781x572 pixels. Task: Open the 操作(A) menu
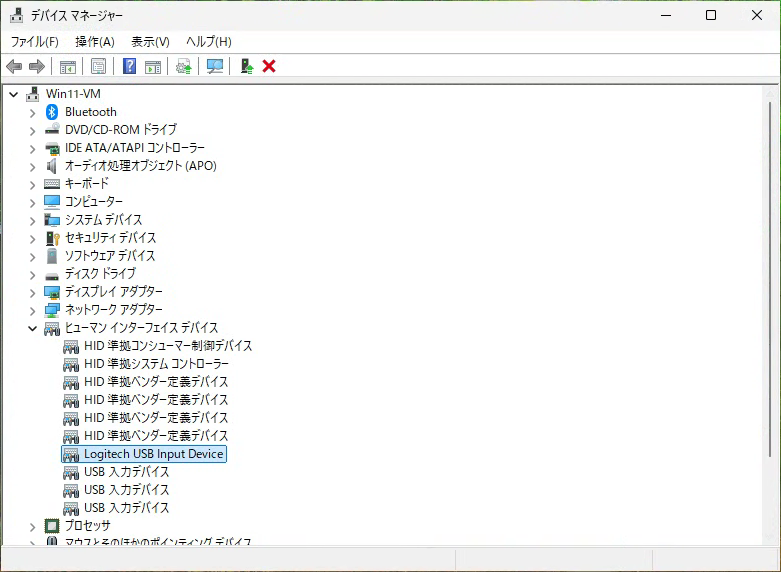tap(95, 42)
